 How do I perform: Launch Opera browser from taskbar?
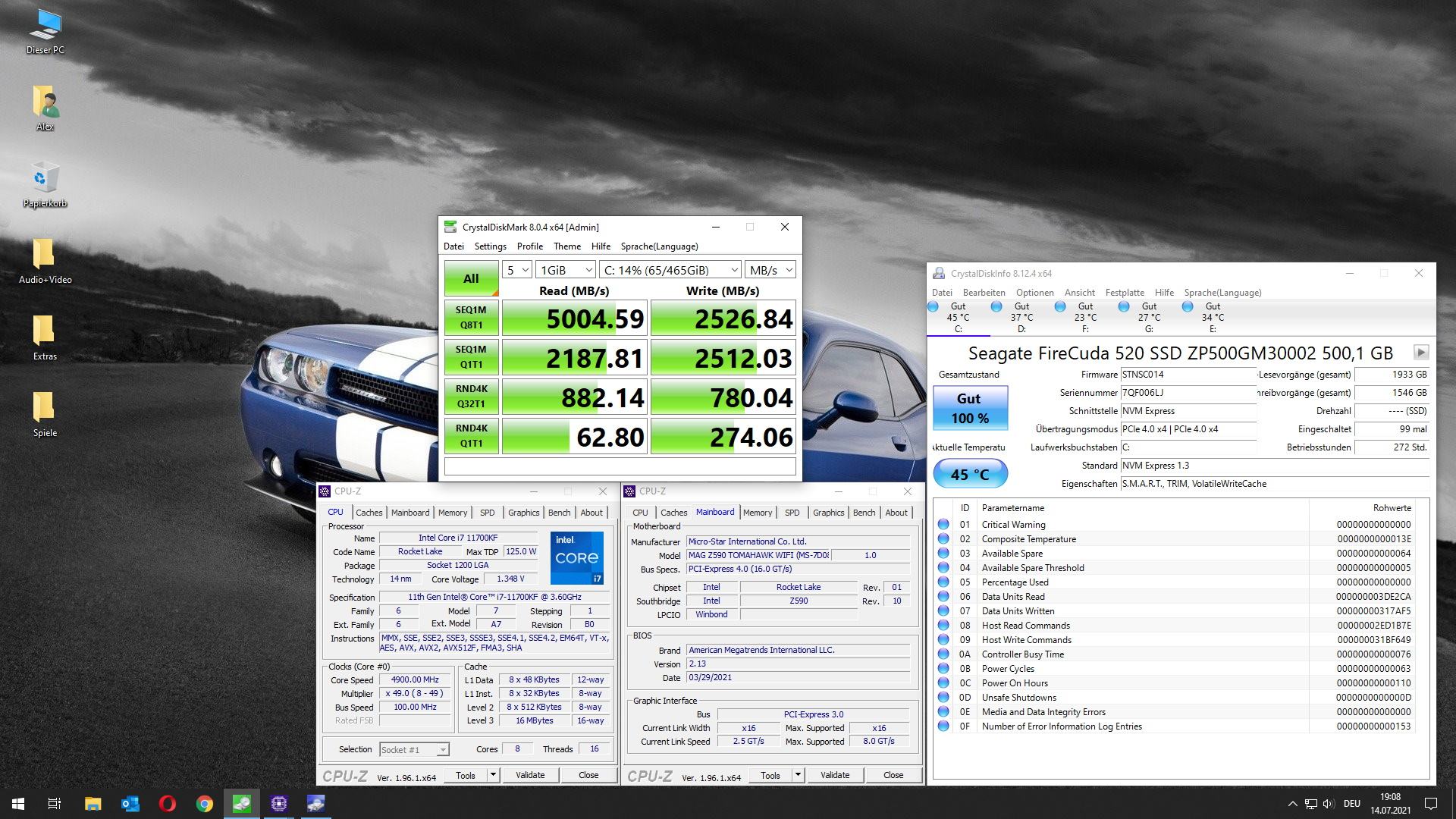(x=167, y=804)
